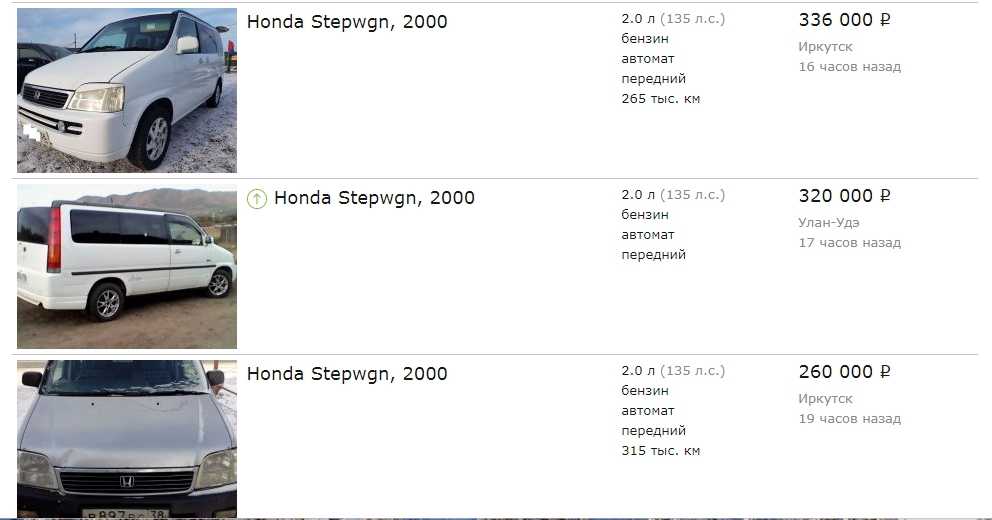Click "бензин" in the 320 000 ₽ listing
The height and width of the screenshot is (520, 992).
[x=645, y=215]
